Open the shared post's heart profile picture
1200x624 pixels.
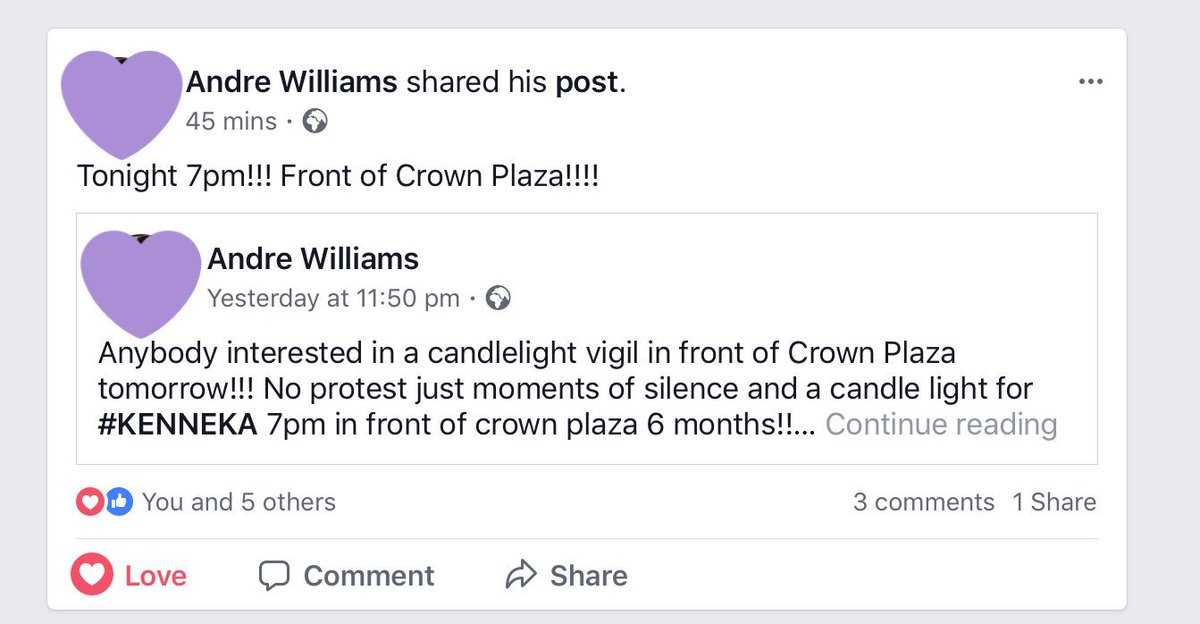tap(139, 284)
